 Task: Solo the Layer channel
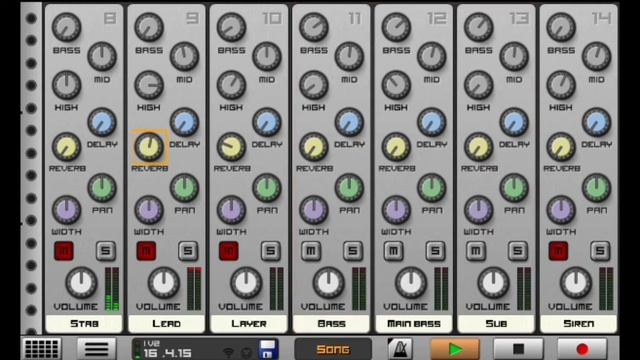click(271, 251)
